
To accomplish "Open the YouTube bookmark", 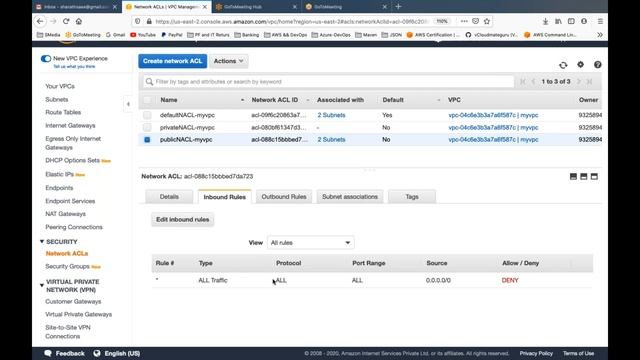I will click(143, 35).
